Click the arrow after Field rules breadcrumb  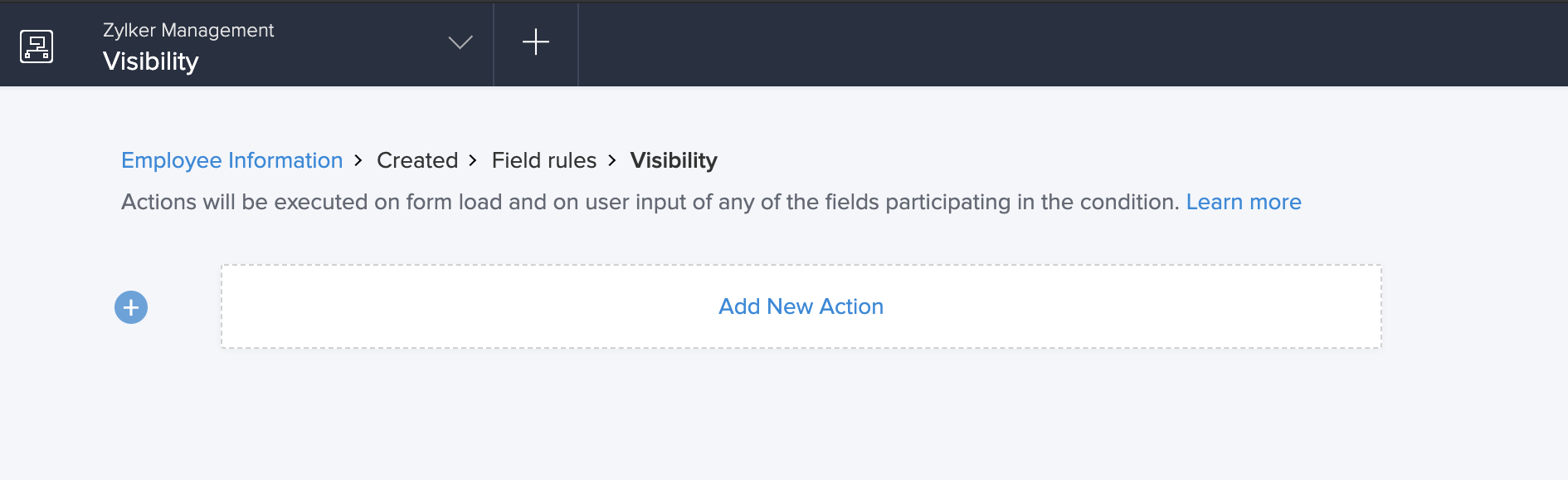coord(612,160)
